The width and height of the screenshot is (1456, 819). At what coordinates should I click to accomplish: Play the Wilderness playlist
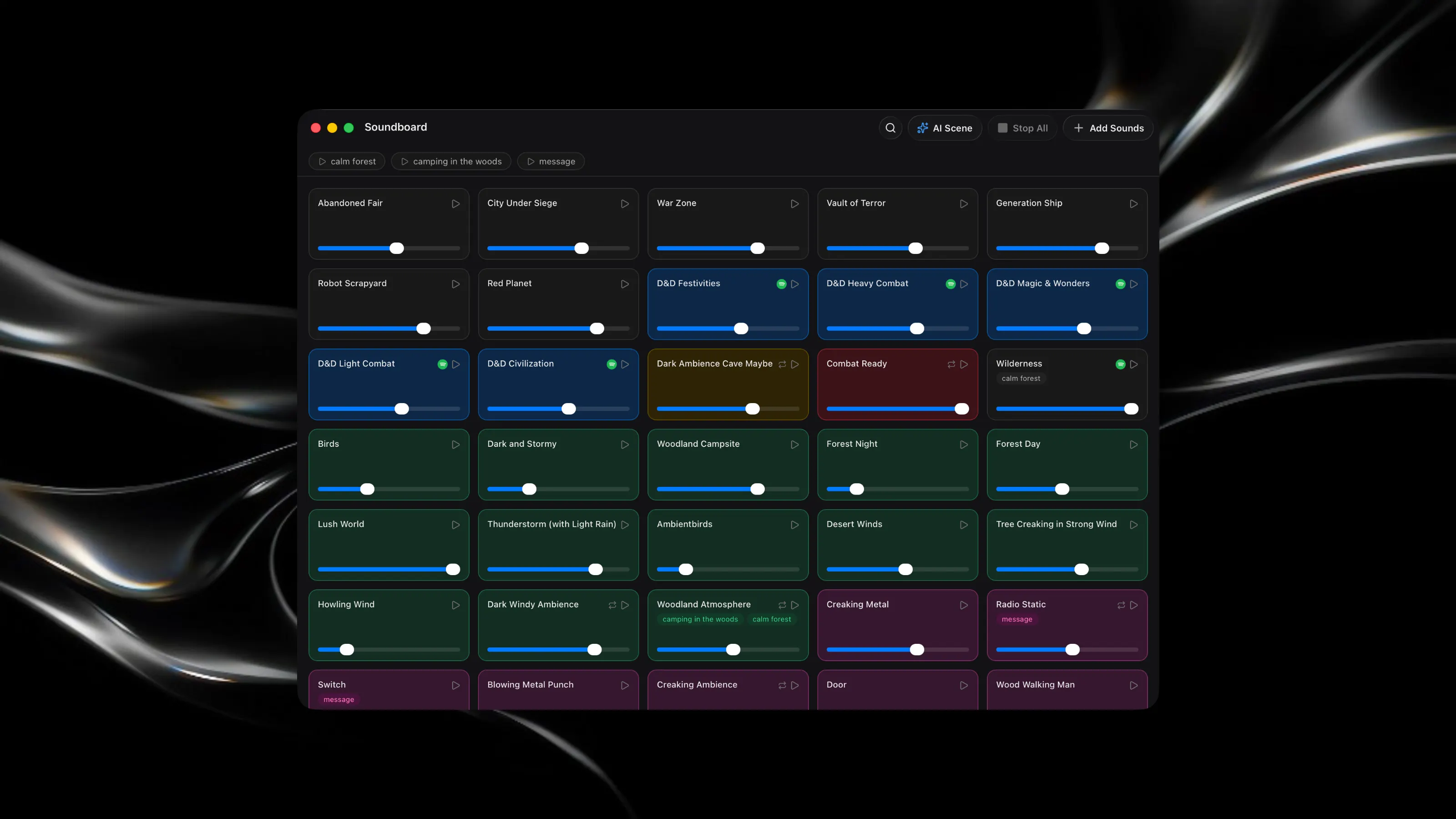click(1133, 364)
